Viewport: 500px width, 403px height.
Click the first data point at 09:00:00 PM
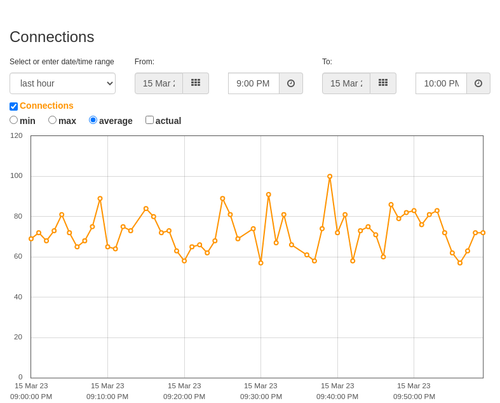[31, 239]
